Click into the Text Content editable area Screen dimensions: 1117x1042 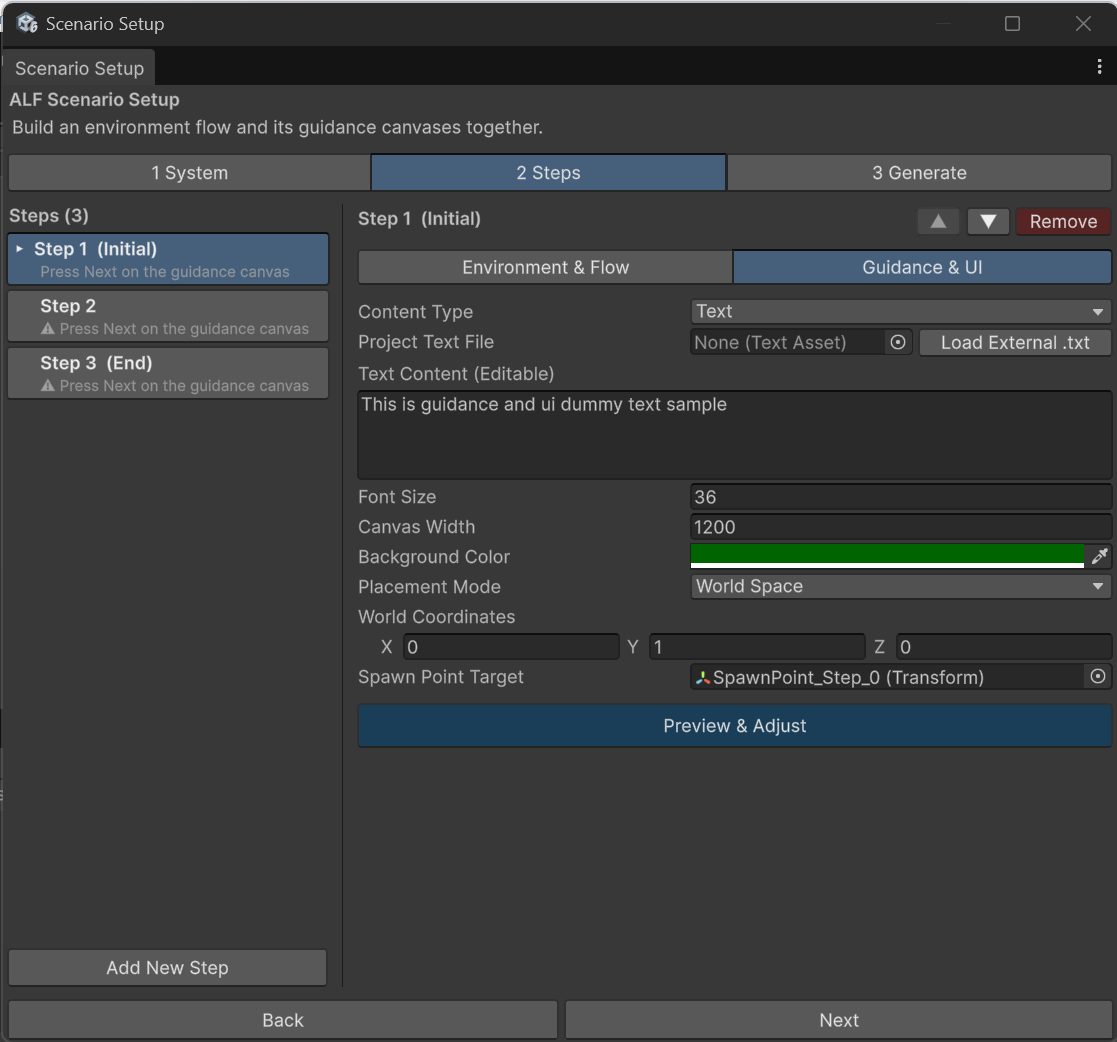click(734, 434)
